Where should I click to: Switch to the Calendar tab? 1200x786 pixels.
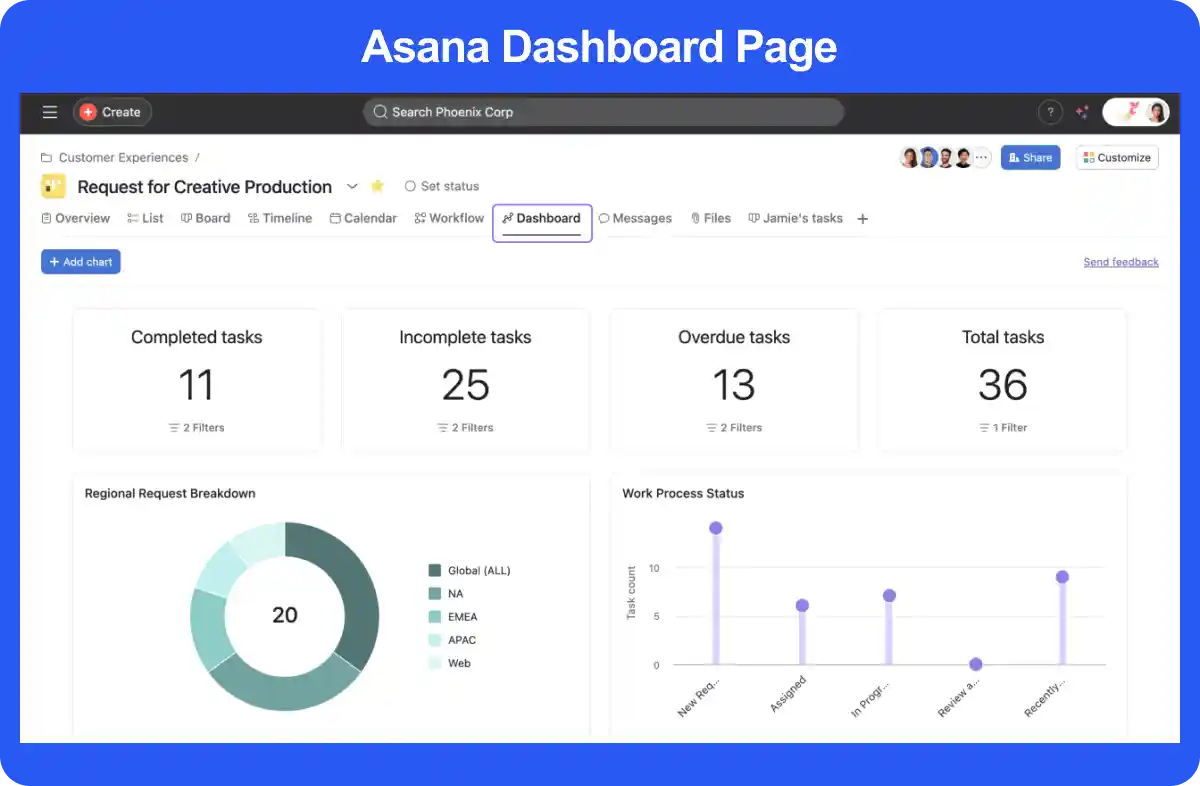363,218
